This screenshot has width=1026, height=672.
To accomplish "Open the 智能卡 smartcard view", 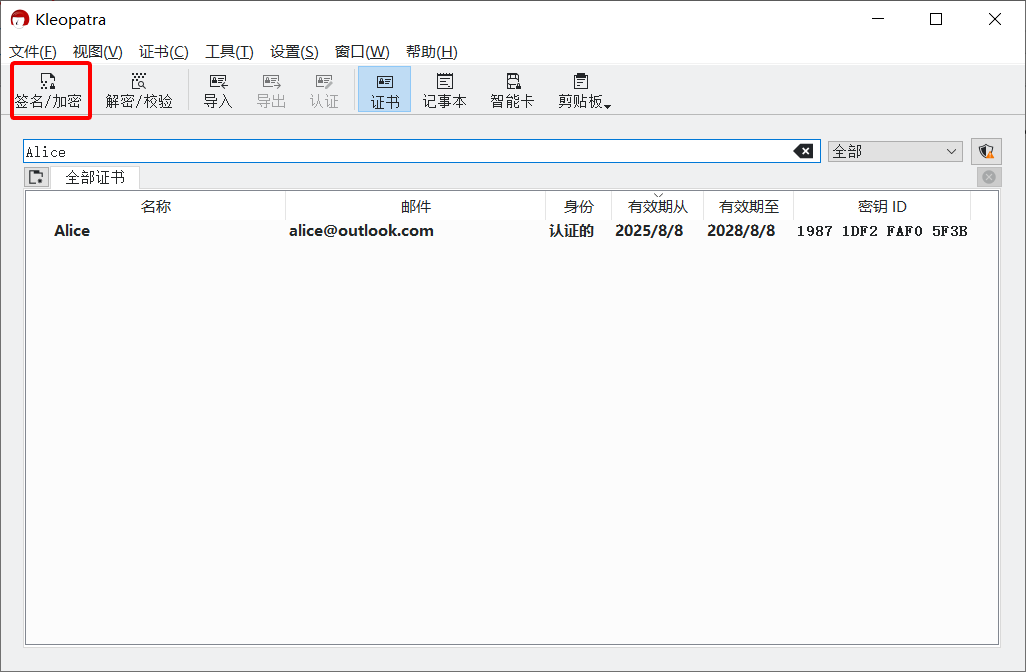I will click(512, 90).
